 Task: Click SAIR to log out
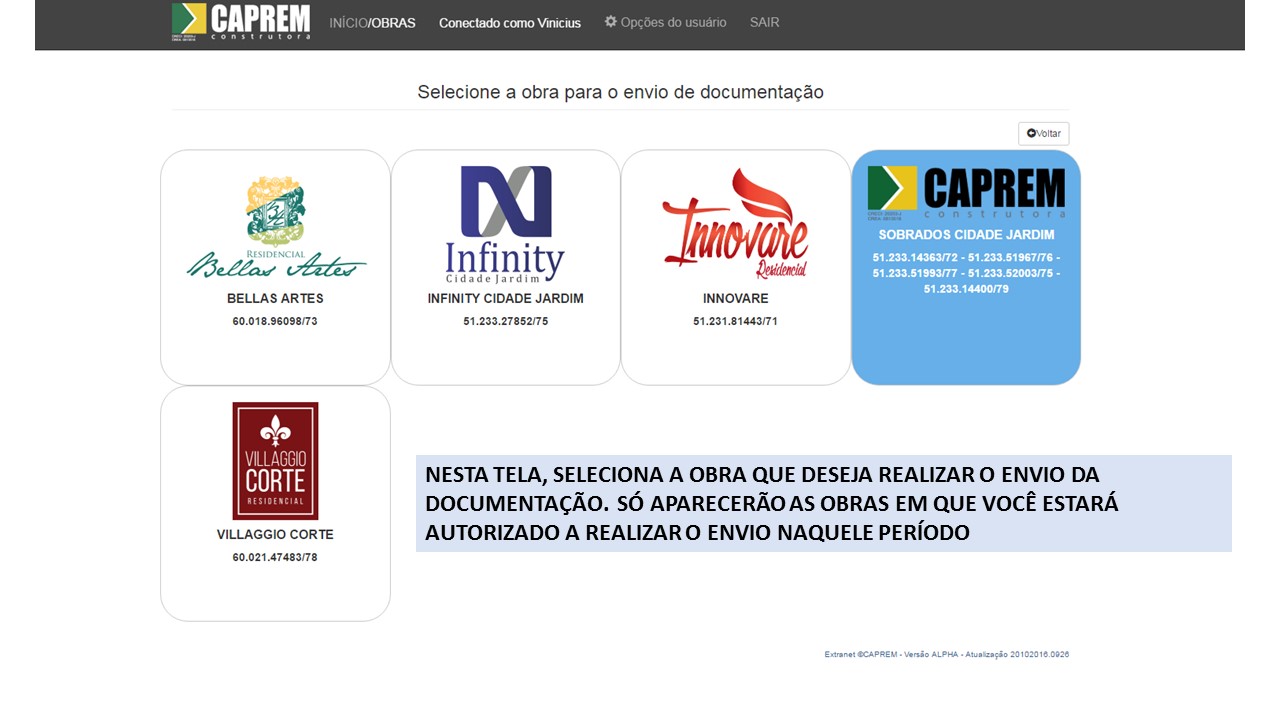(x=764, y=22)
